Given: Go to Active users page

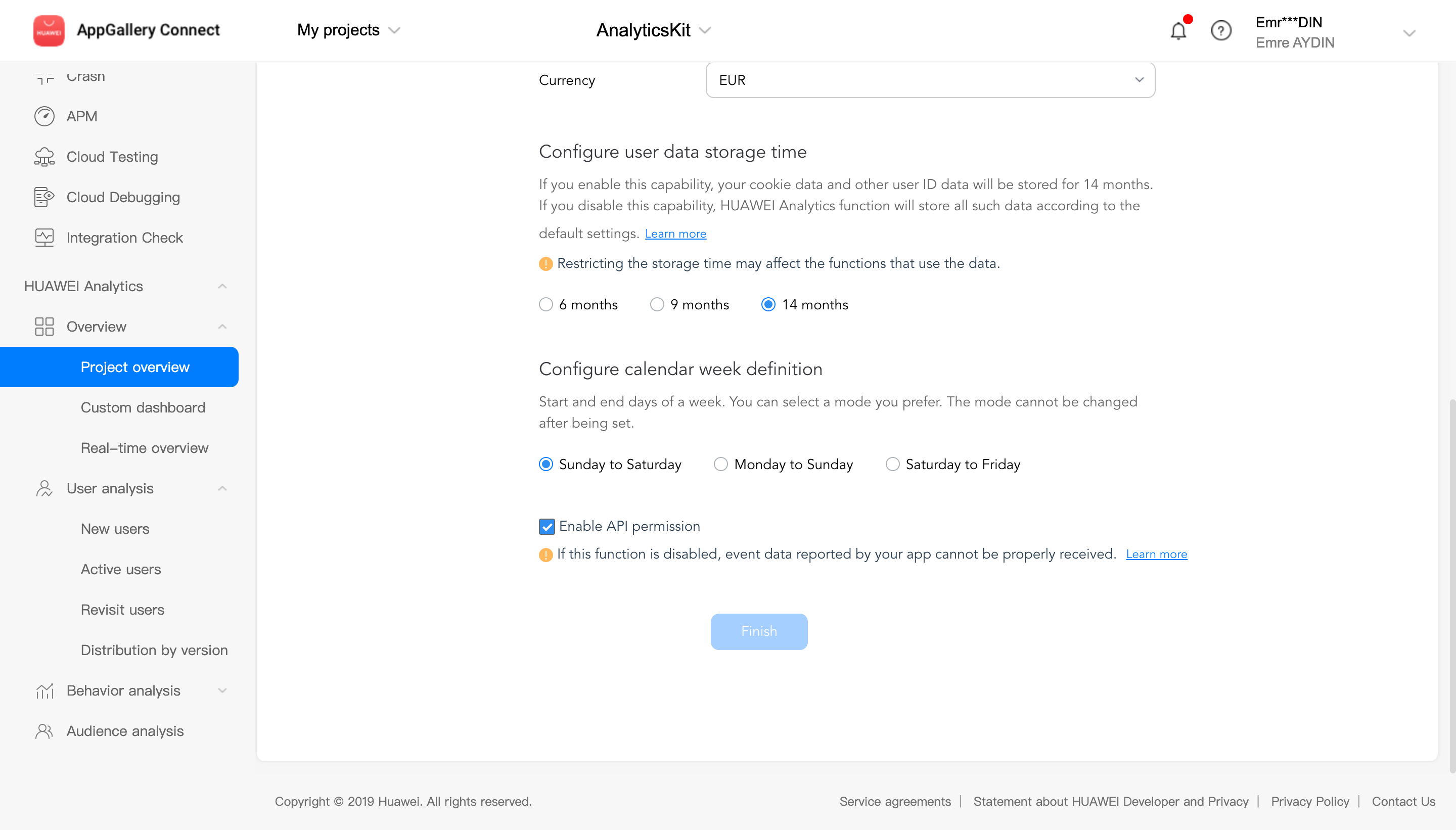Looking at the screenshot, I should (x=120, y=569).
